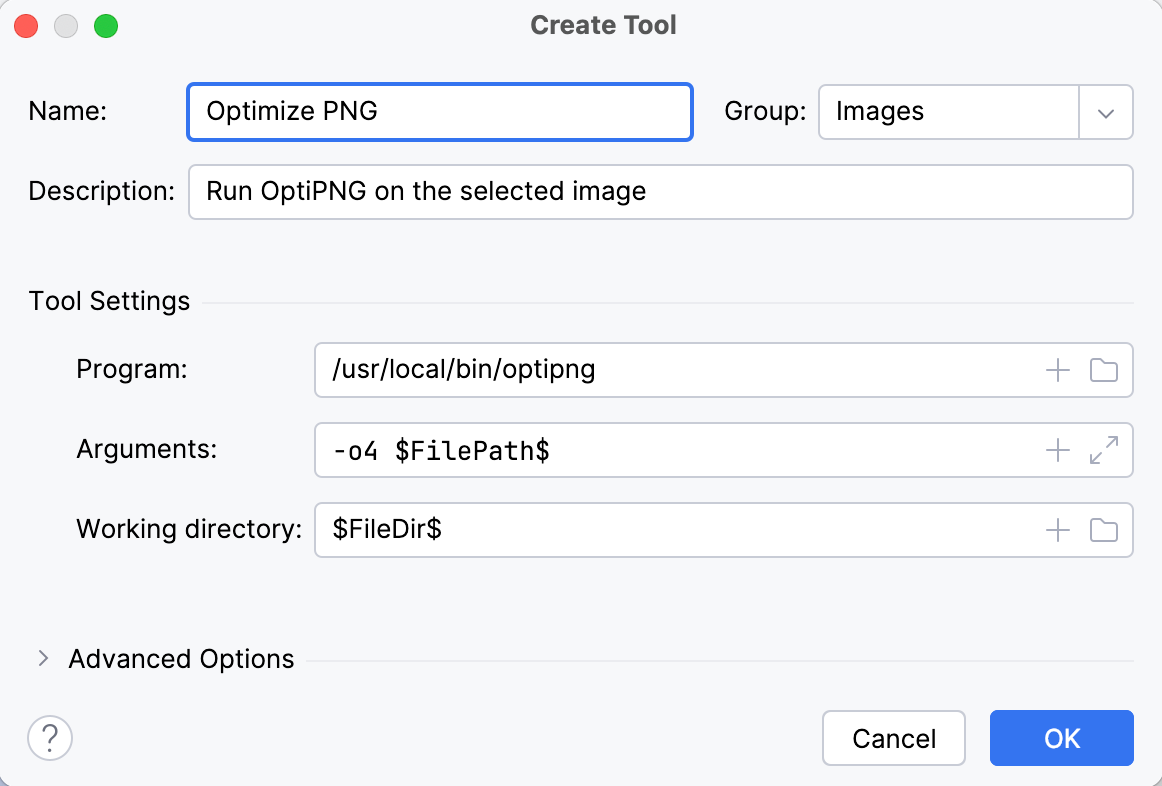1162x786 pixels.
Task: Select the Images group combo box
Action: coord(948,112)
